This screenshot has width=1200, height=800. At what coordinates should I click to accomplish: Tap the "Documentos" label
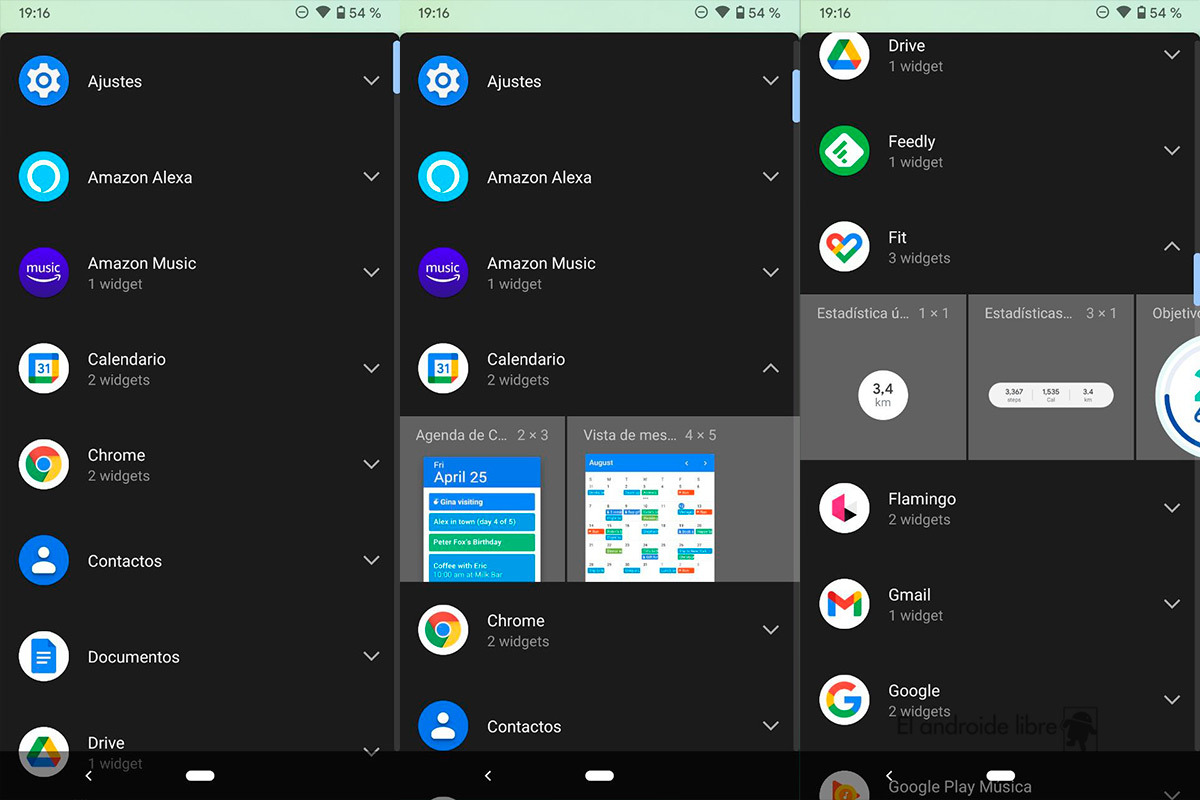pos(134,657)
